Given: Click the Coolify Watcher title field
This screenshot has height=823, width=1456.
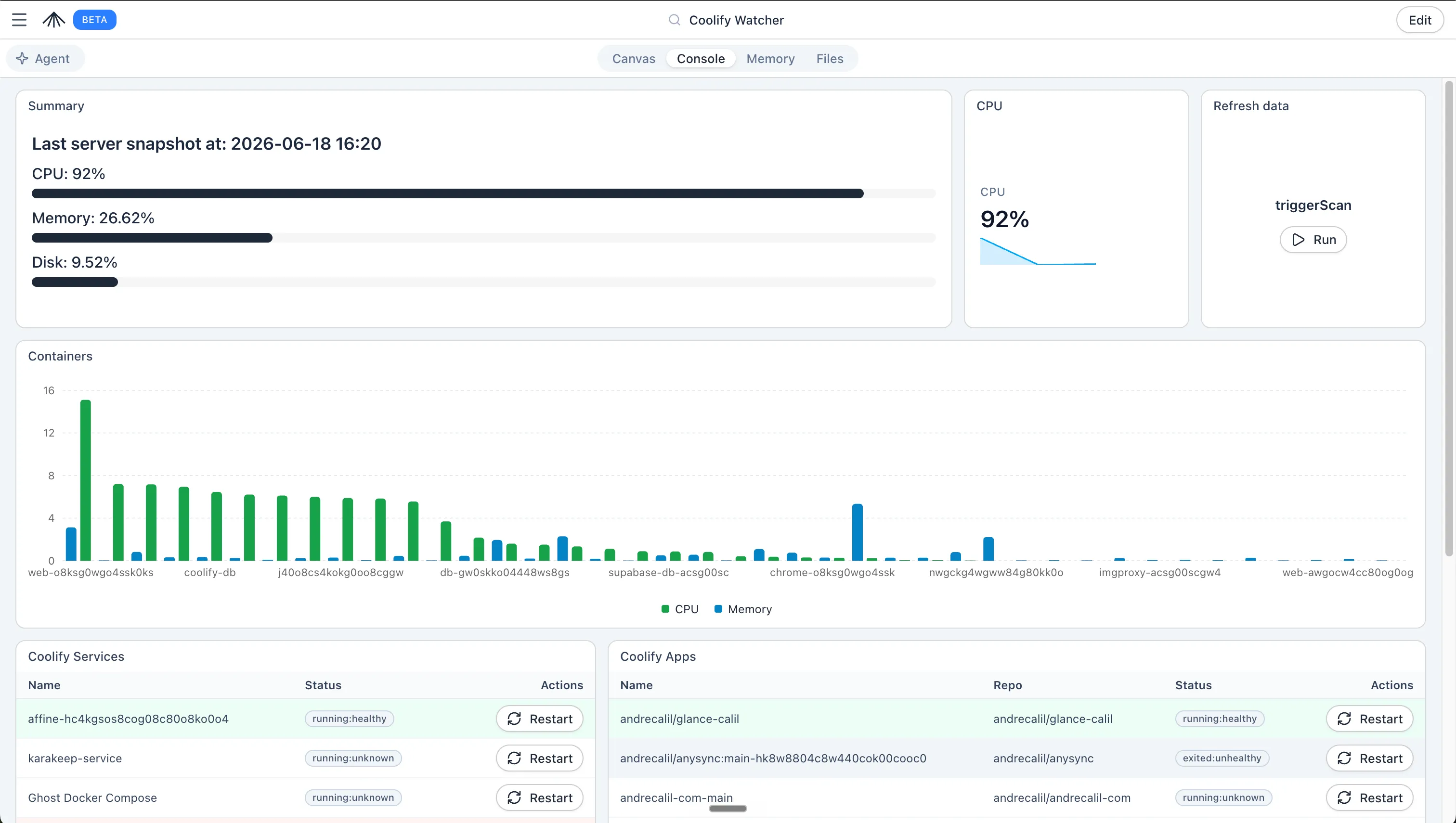Looking at the screenshot, I should click(x=736, y=20).
